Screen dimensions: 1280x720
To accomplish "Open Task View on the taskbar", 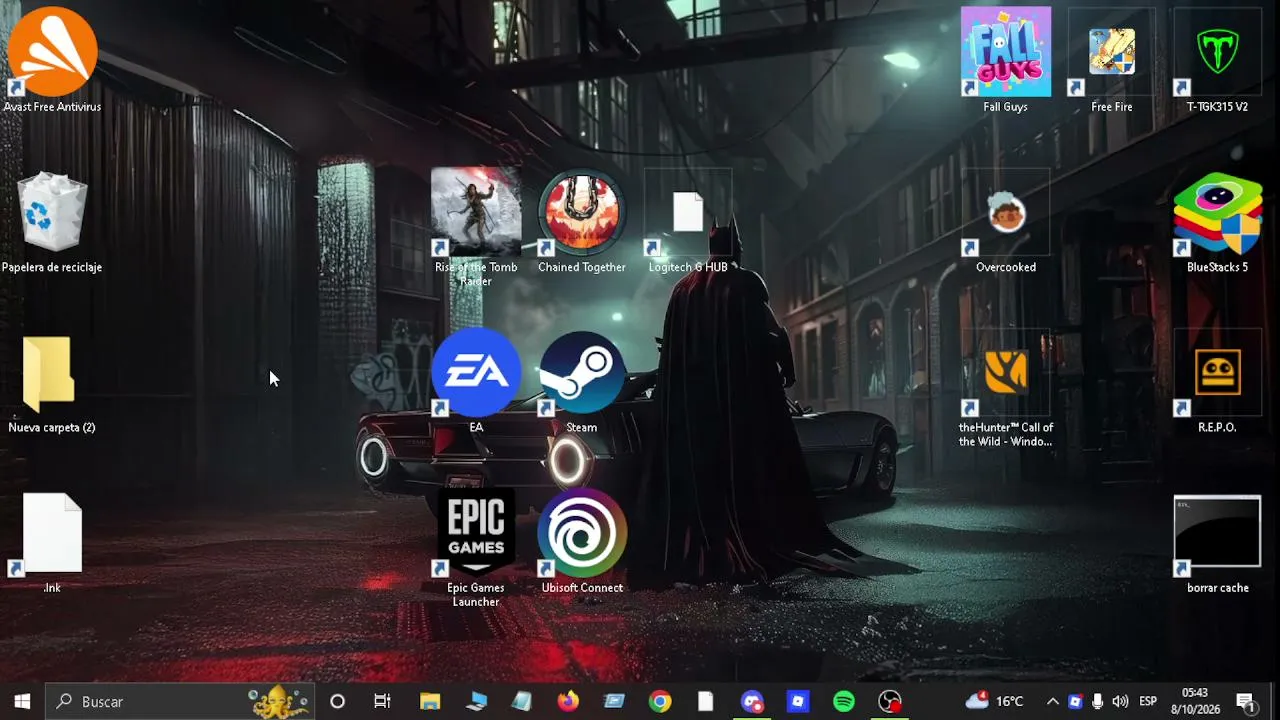I will [382, 702].
